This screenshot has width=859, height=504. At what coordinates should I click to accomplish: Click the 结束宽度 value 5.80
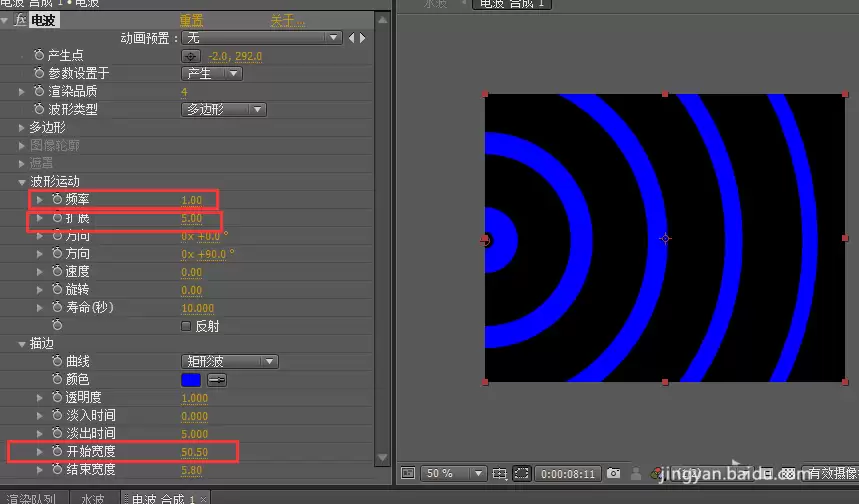(192, 470)
